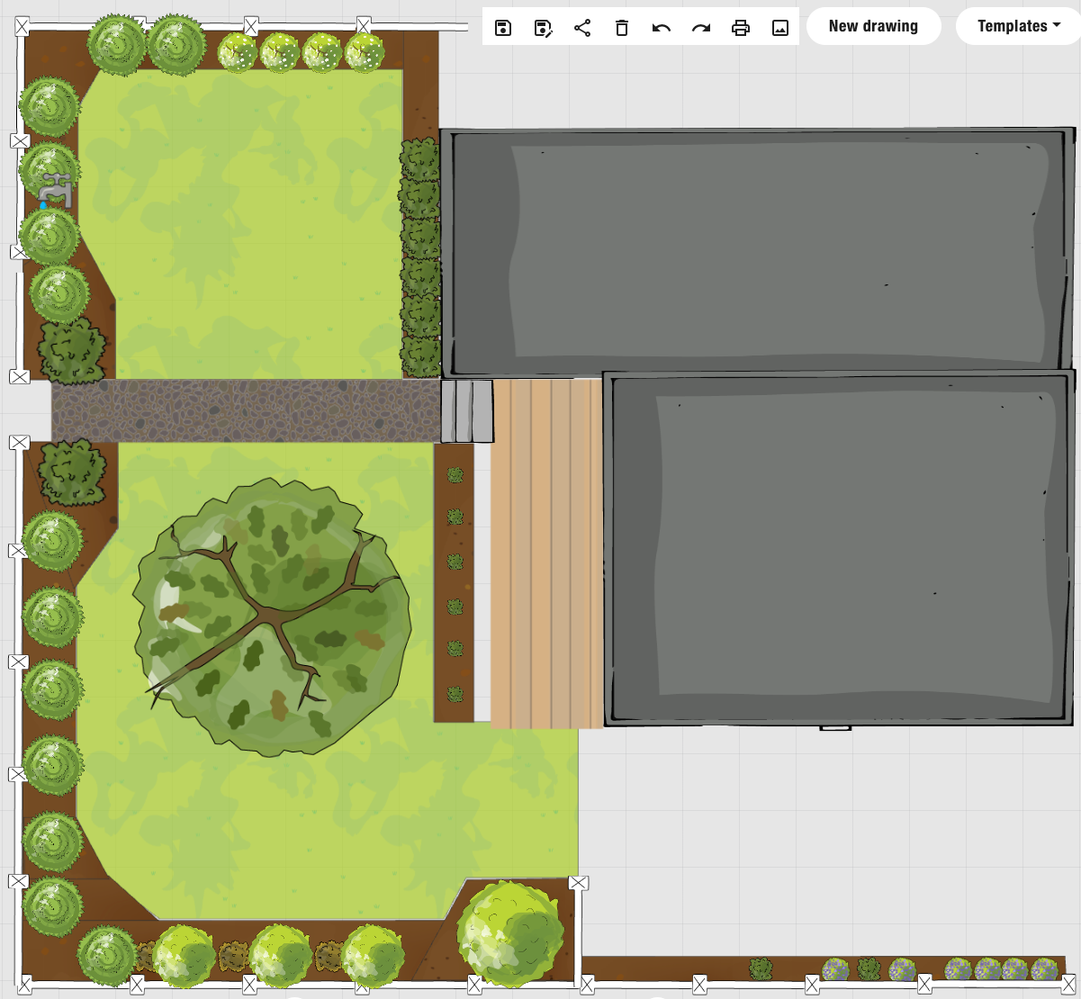Screen dimensions: 1081x999
Task: Export the drawing as an image
Action: [x=781, y=28]
